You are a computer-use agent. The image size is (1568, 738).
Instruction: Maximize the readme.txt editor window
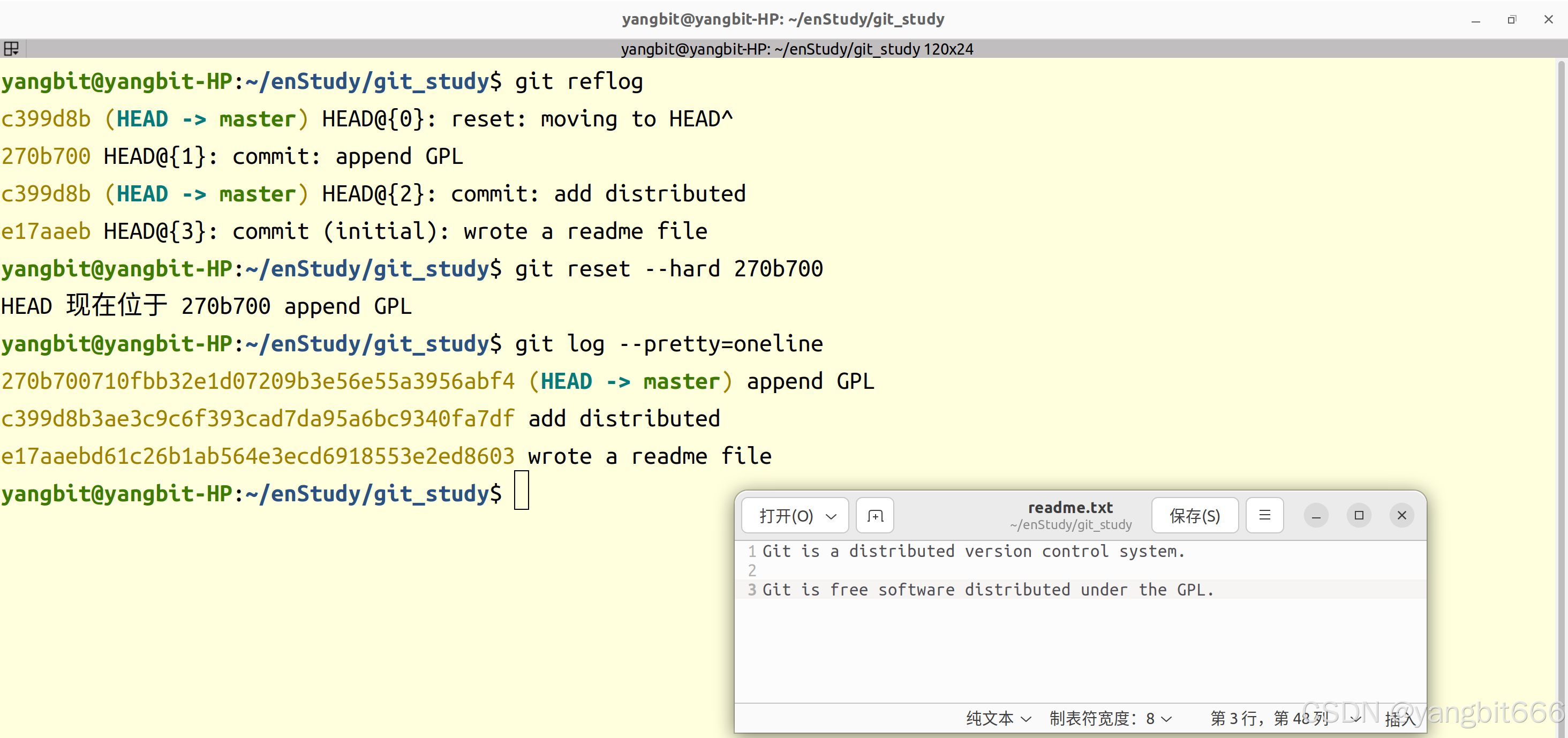pos(1359,516)
